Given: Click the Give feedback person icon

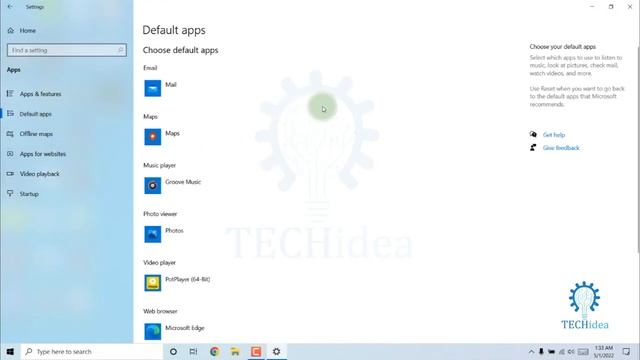Looking at the screenshot, I should [x=533, y=147].
